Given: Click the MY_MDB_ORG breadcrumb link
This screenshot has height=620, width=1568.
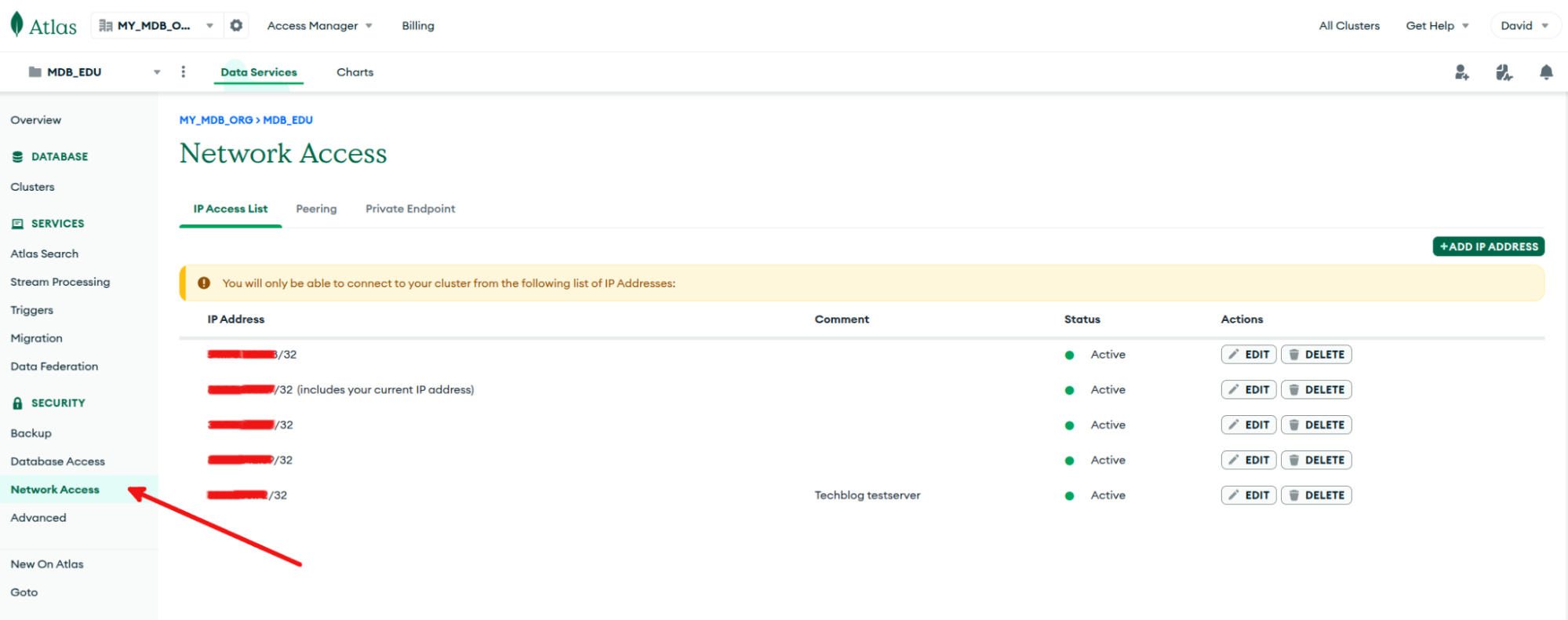Looking at the screenshot, I should tap(216, 120).
